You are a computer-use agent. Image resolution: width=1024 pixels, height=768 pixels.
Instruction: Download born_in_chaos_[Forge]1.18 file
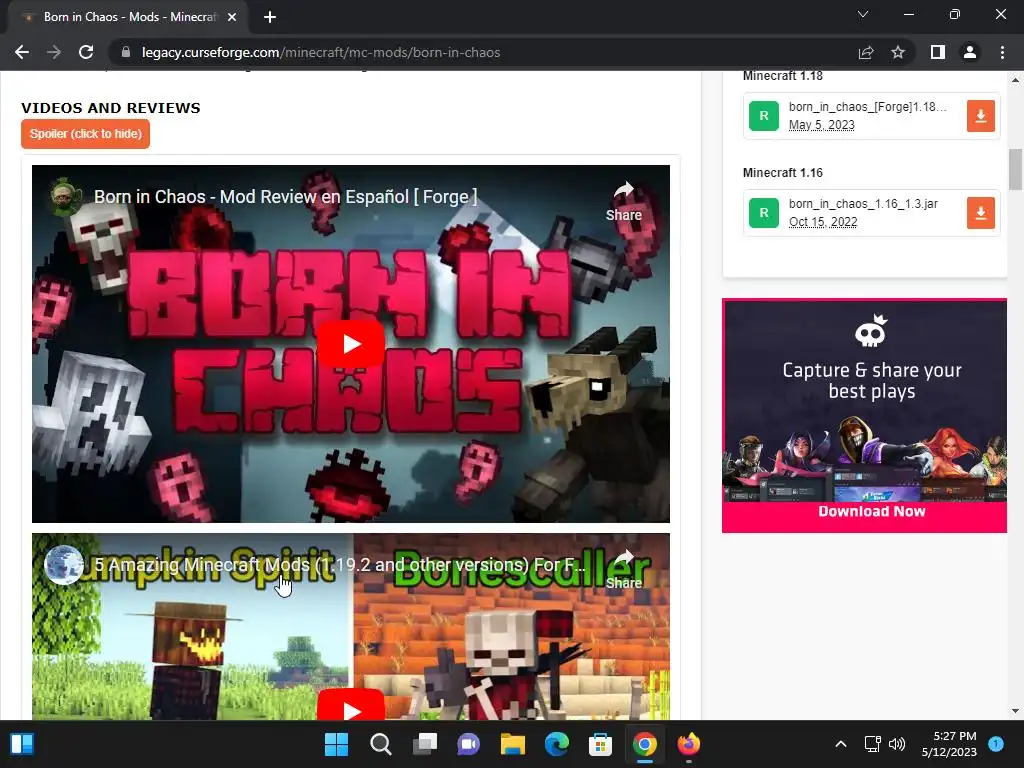980,116
